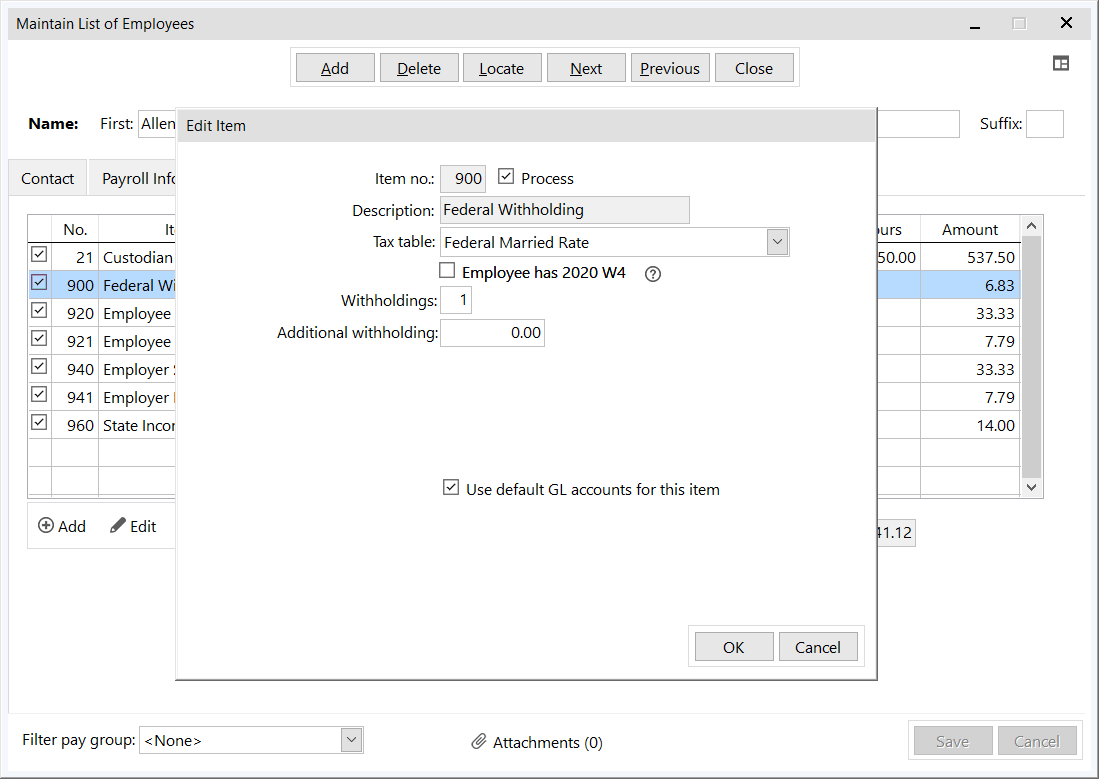This screenshot has width=1099, height=779.
Task: Open the layout icon at top right
Action: coord(1061,63)
